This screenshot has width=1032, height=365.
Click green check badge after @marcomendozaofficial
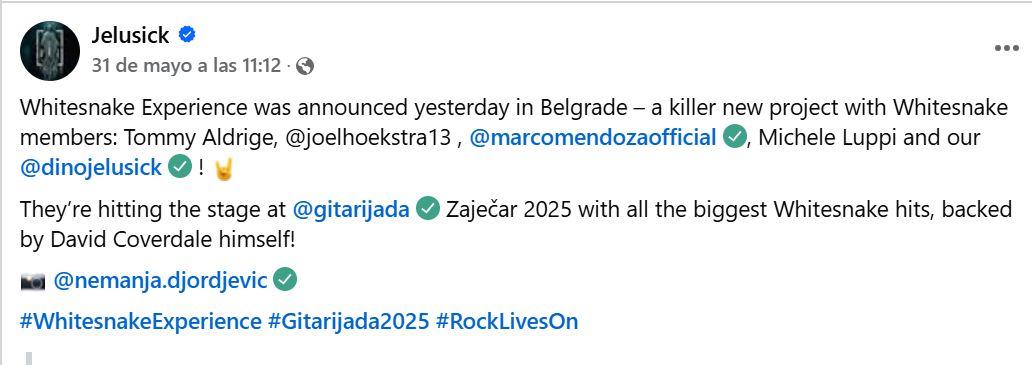click(734, 137)
